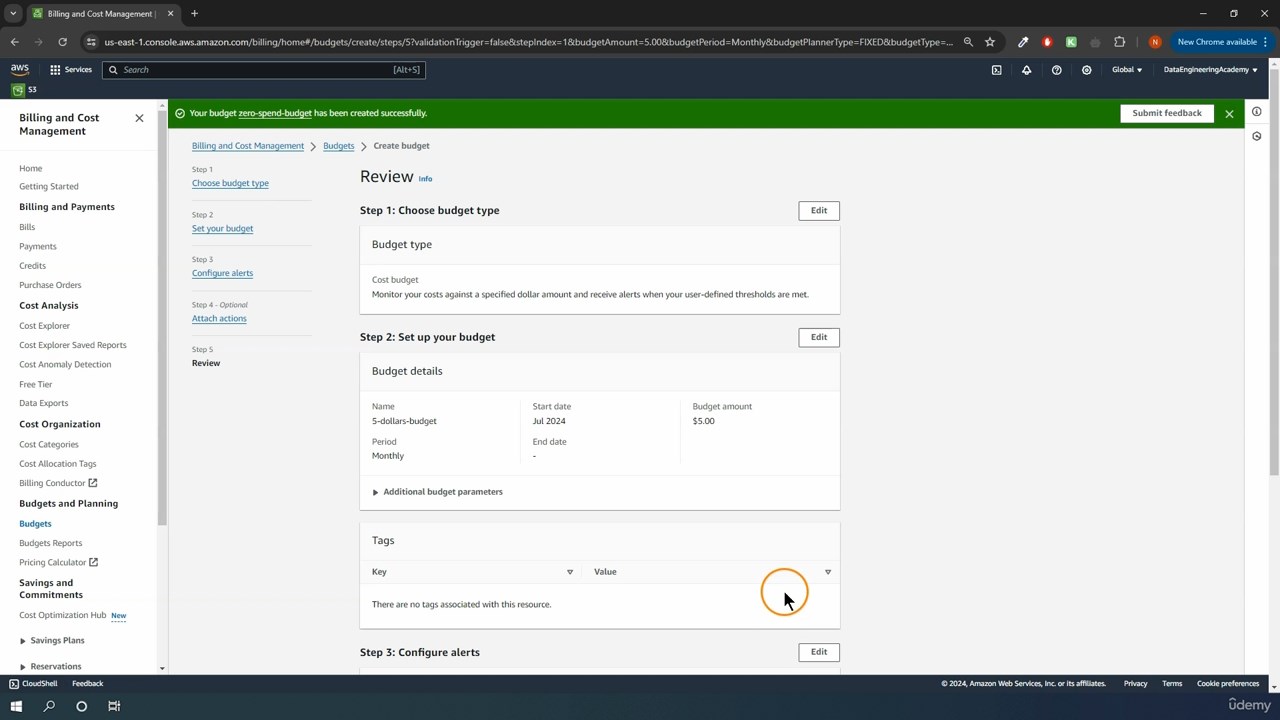This screenshot has width=1280, height=720.
Task: Open the support help question icon
Action: click(x=1056, y=70)
